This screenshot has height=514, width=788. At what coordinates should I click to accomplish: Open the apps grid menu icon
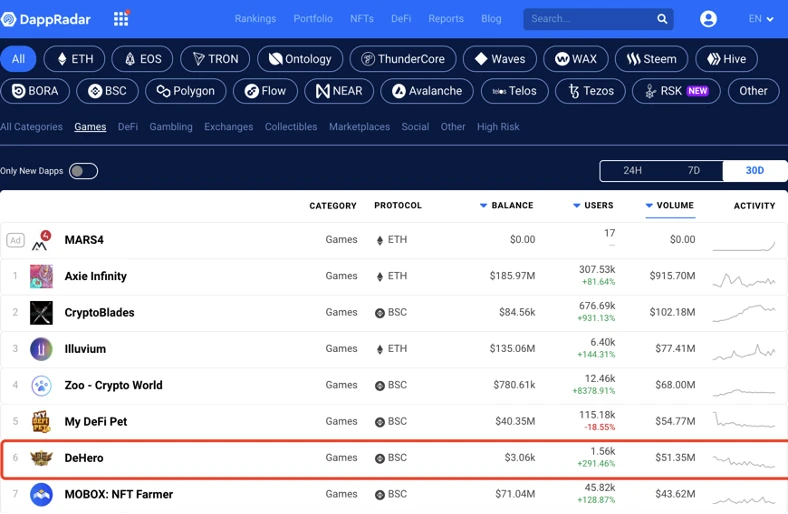(121, 19)
